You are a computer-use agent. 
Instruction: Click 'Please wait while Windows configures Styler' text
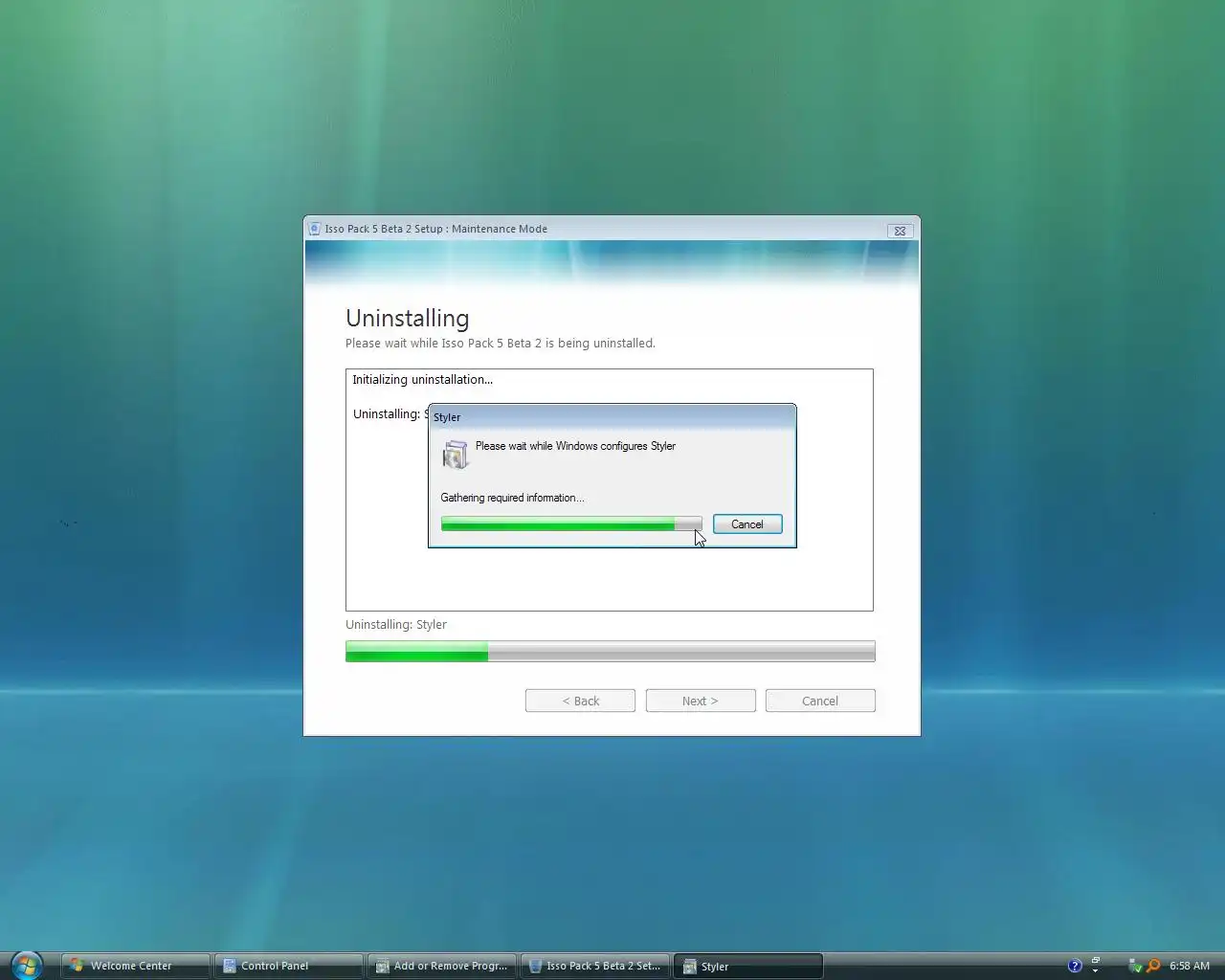[575, 446]
